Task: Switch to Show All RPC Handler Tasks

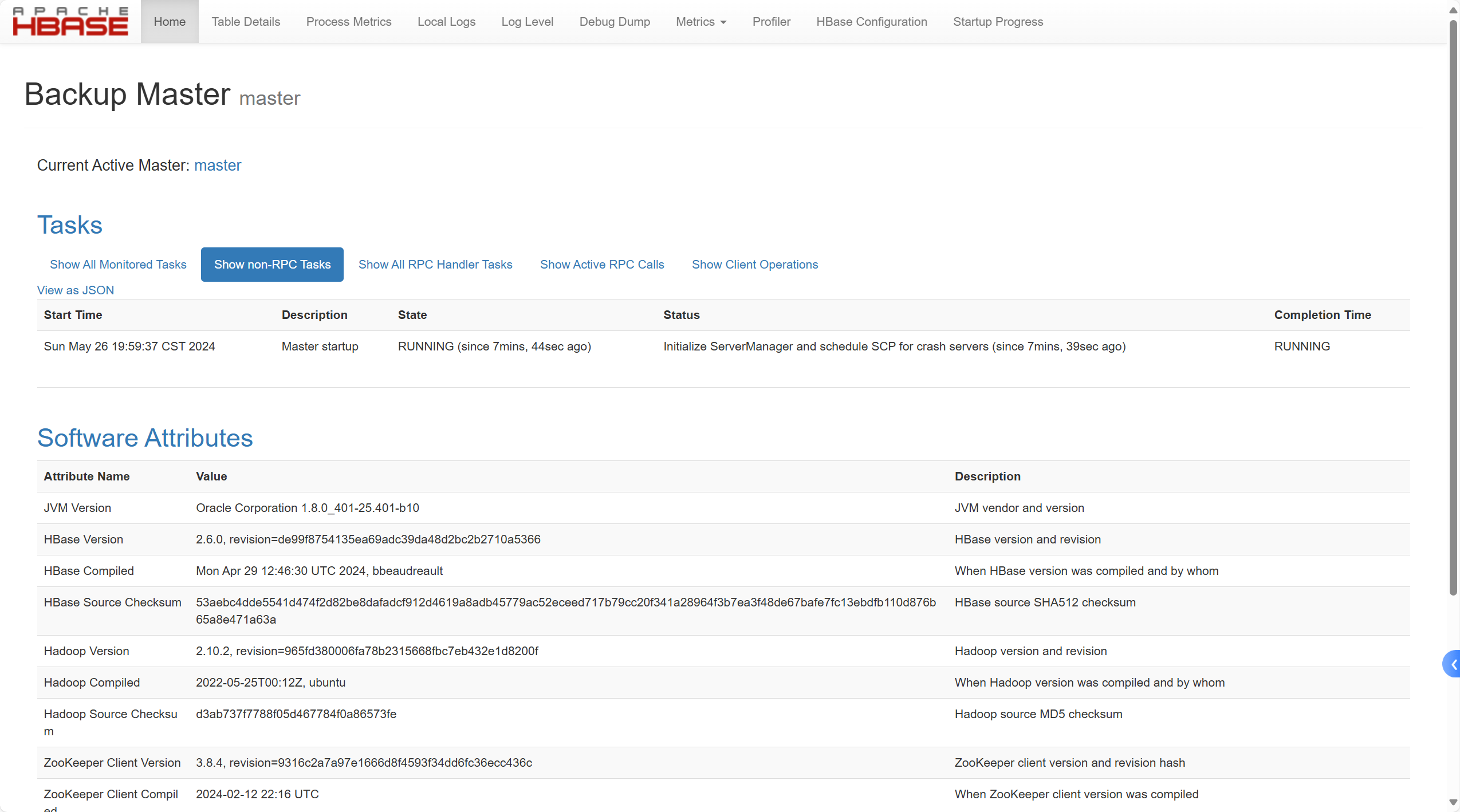Action: [x=435, y=265]
